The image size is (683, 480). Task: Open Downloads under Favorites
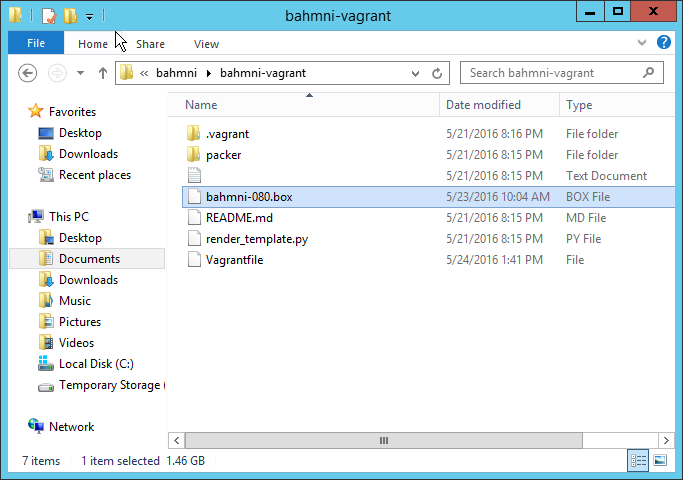point(88,154)
